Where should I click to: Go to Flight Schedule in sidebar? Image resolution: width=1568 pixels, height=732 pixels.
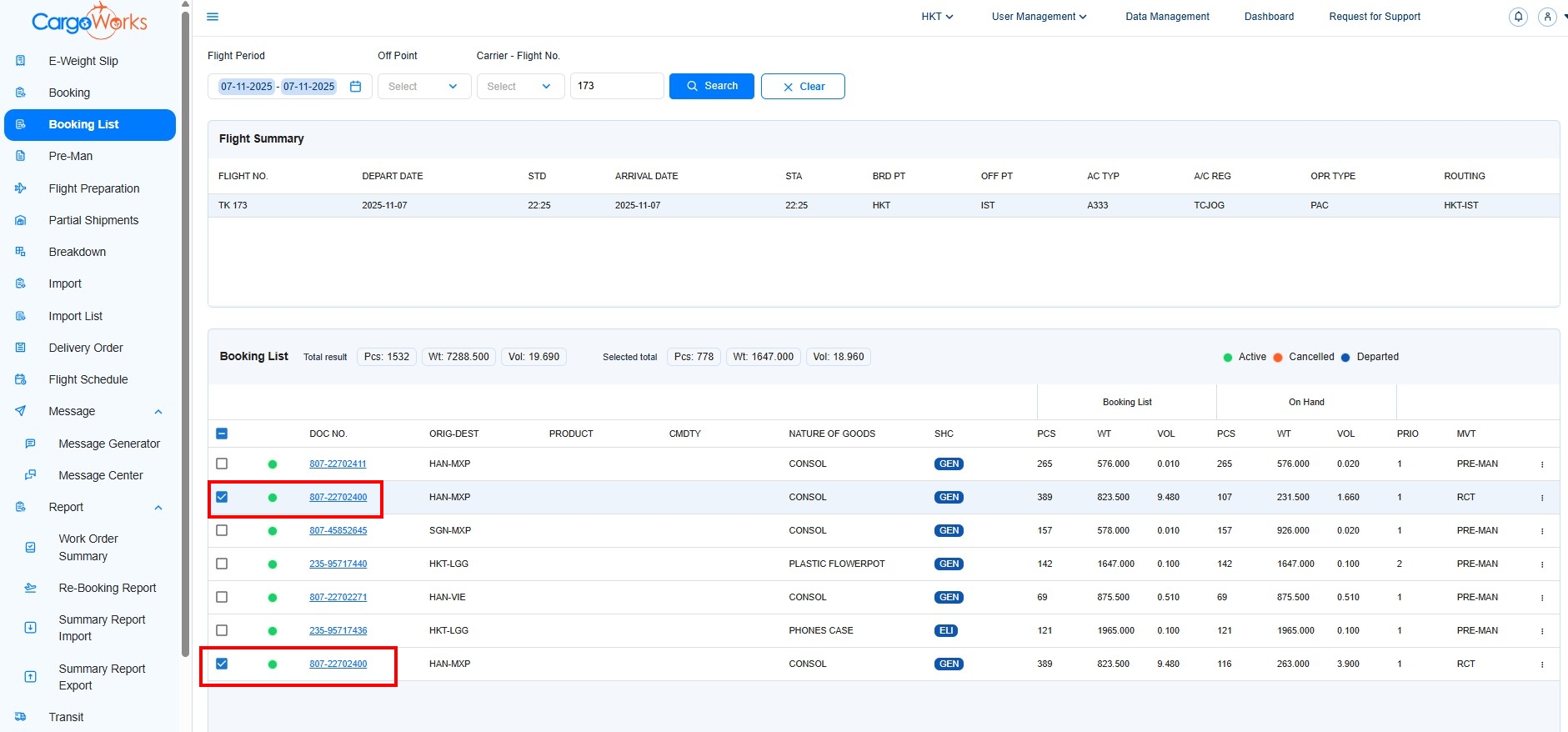click(x=88, y=379)
